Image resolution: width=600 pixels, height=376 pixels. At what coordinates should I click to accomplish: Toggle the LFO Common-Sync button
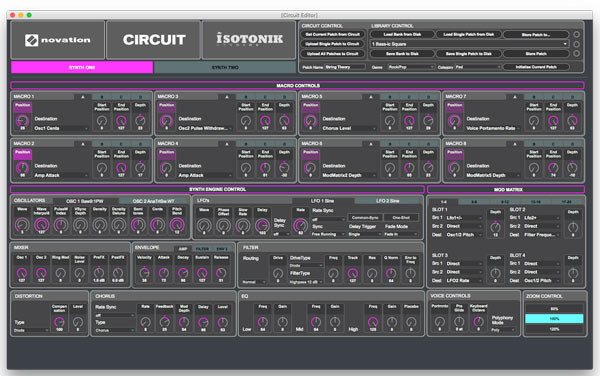365,218
